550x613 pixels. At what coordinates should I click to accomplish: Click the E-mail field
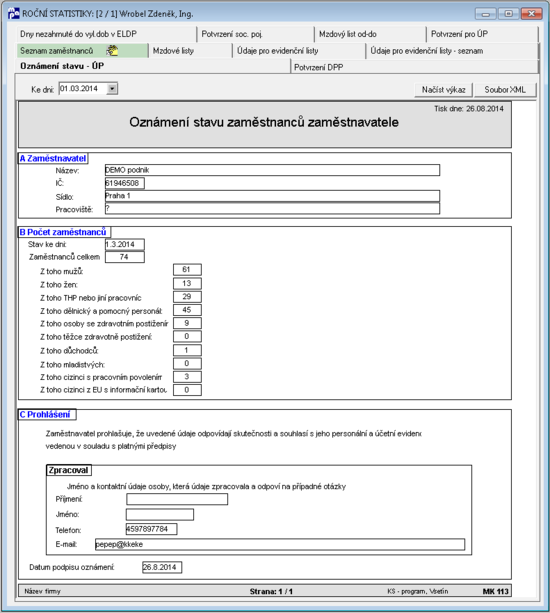280,544
